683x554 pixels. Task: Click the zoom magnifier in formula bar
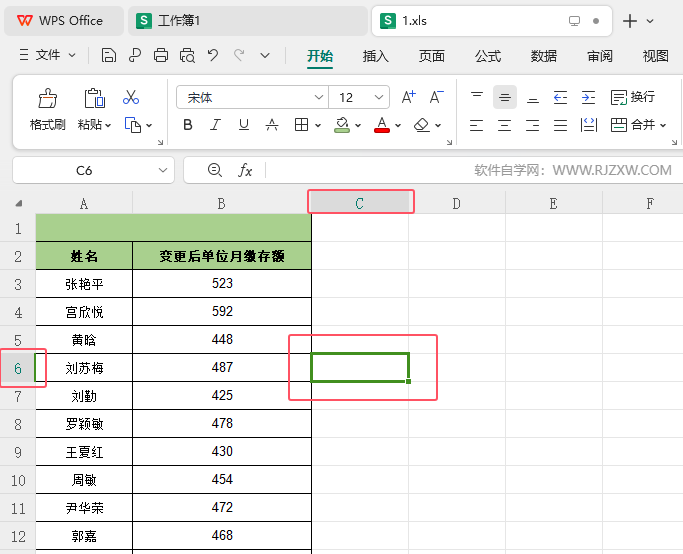tap(215, 170)
